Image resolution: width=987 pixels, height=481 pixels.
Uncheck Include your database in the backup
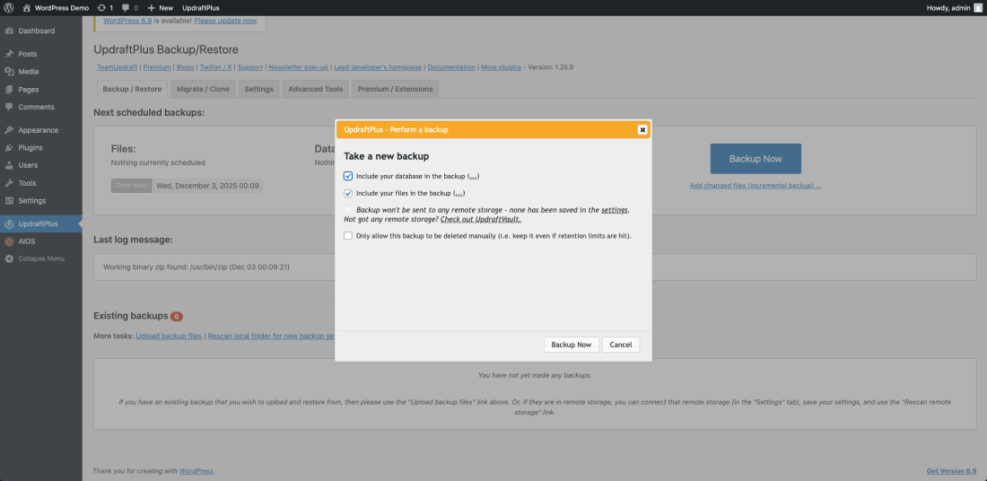[x=348, y=176]
